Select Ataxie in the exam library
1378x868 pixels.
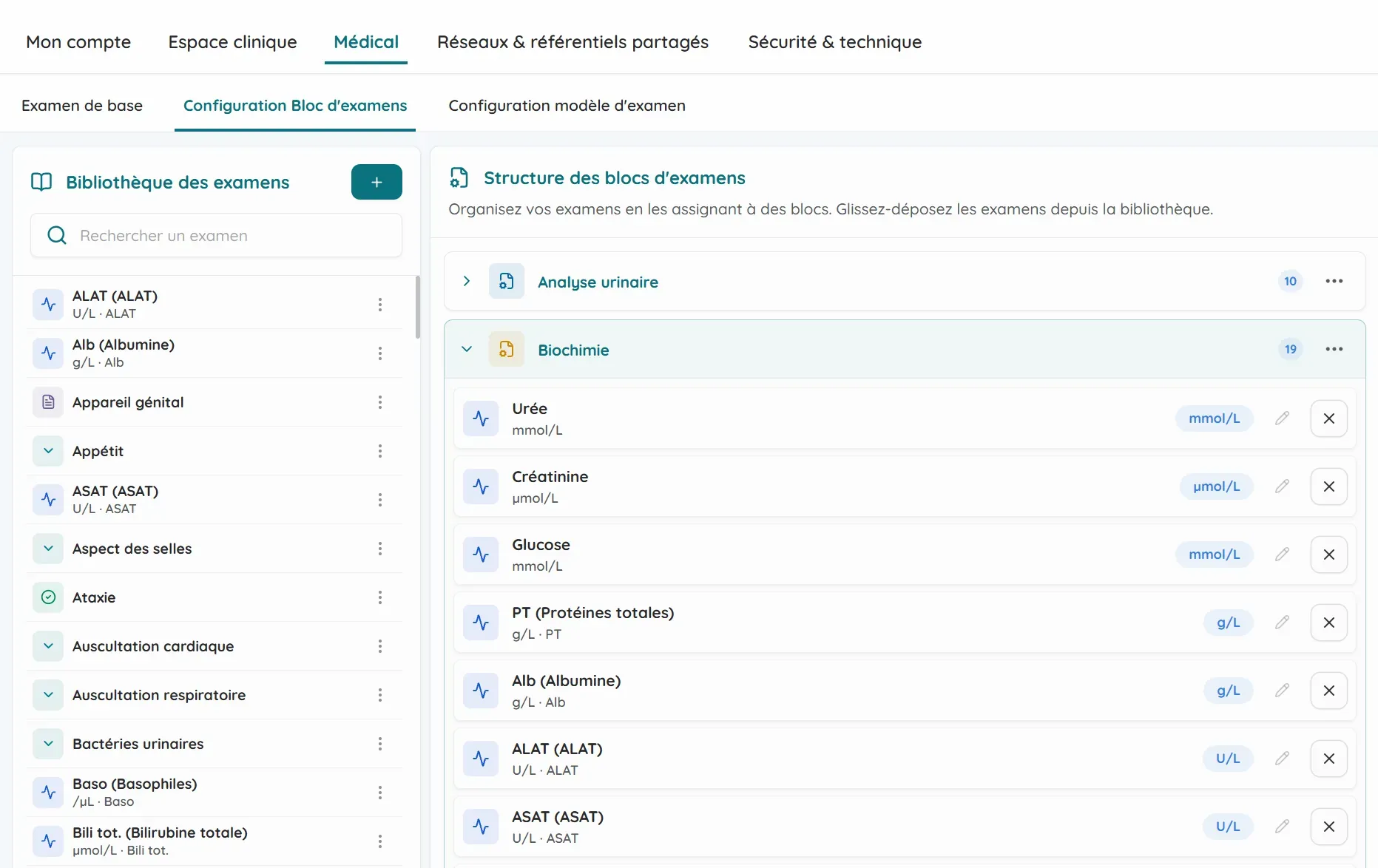[x=215, y=597]
